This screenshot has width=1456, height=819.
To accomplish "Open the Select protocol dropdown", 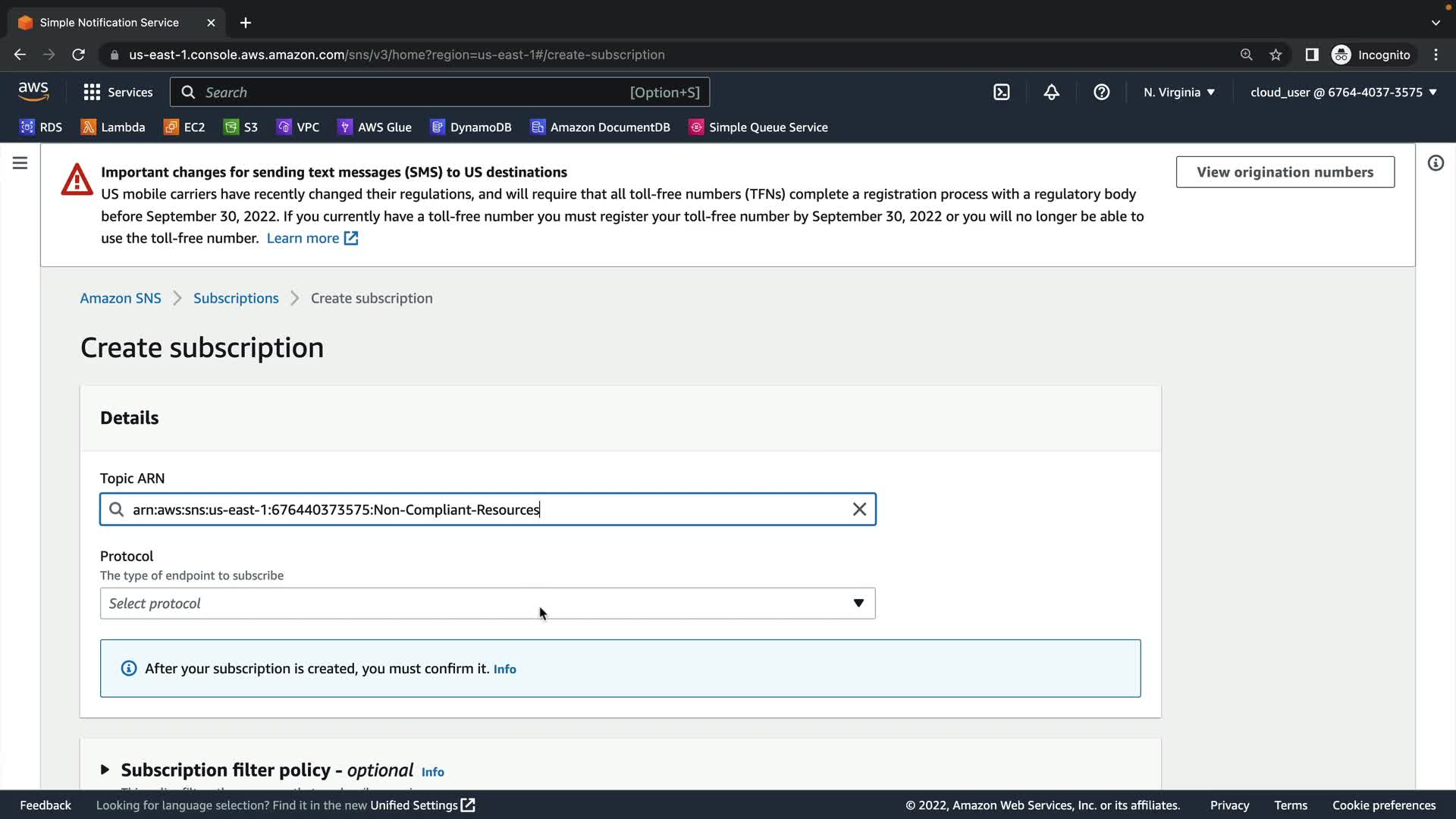I will [x=487, y=604].
